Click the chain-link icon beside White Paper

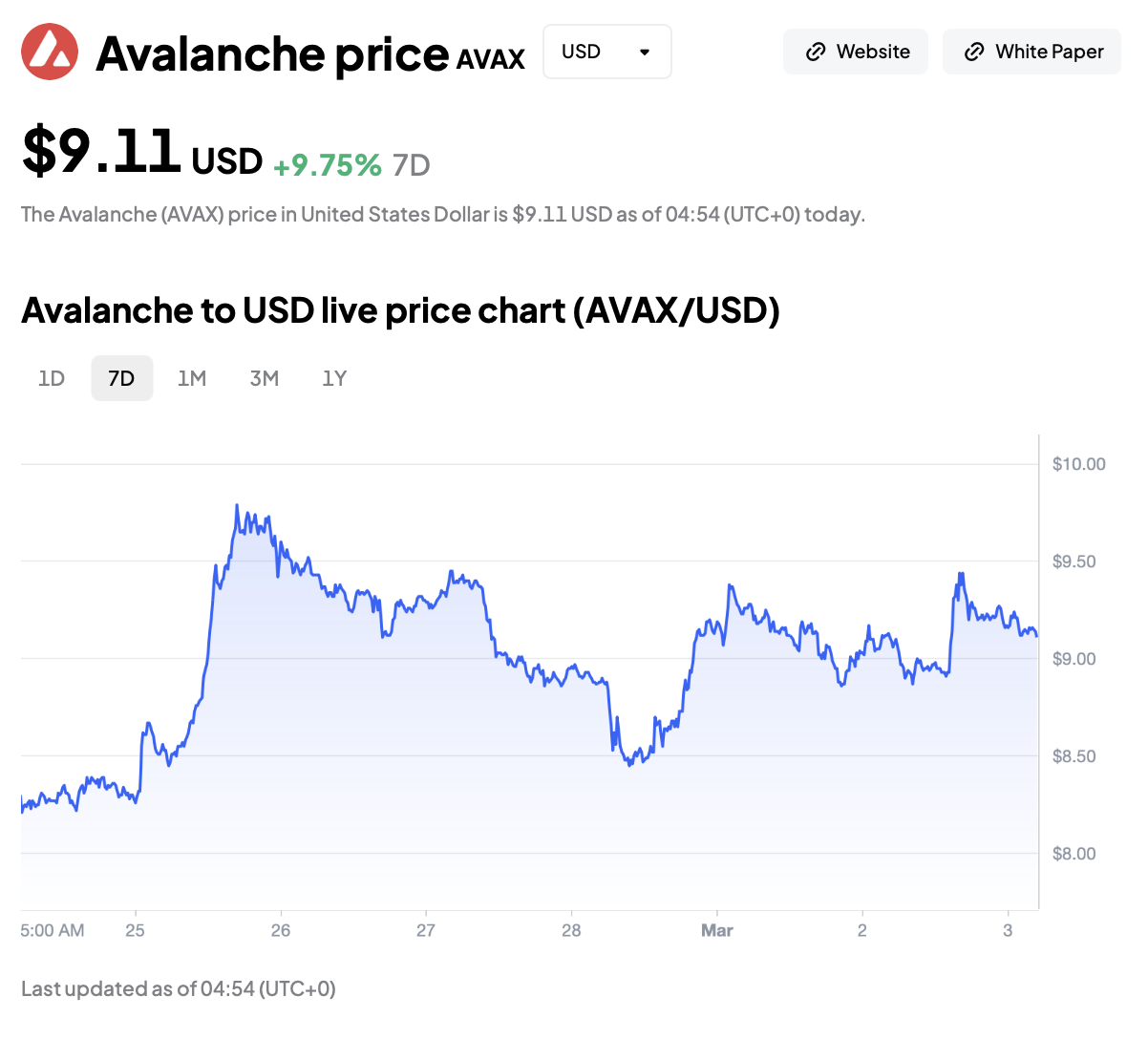pyautogui.click(x=974, y=52)
